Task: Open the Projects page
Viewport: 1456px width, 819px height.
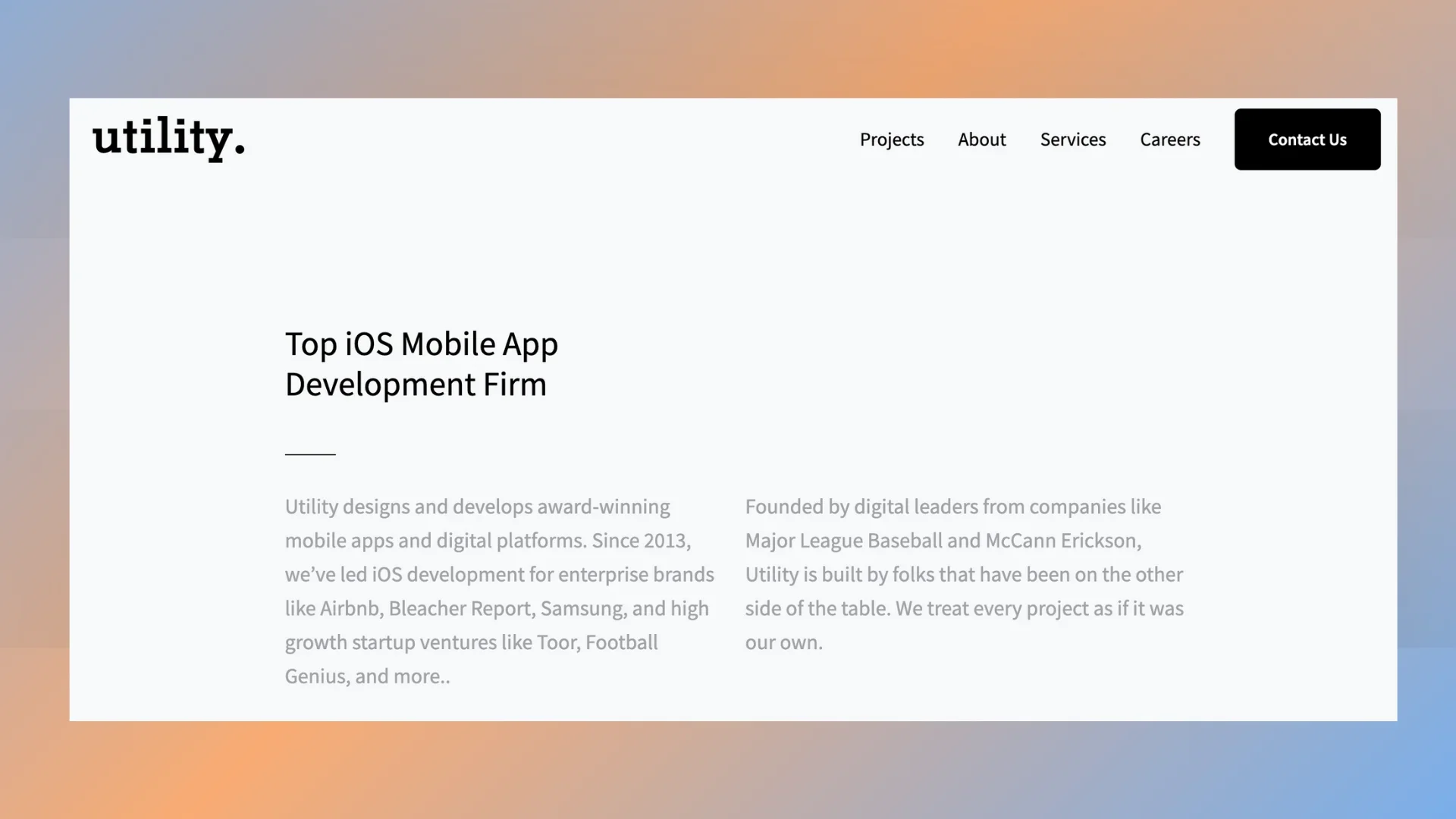Action: [x=891, y=140]
